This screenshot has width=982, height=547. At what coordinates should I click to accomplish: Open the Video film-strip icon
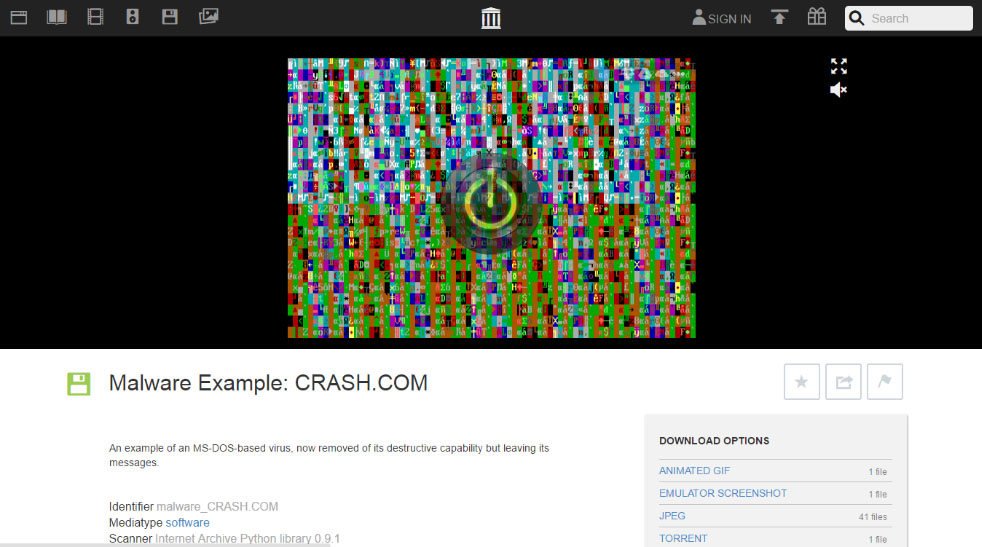95,17
